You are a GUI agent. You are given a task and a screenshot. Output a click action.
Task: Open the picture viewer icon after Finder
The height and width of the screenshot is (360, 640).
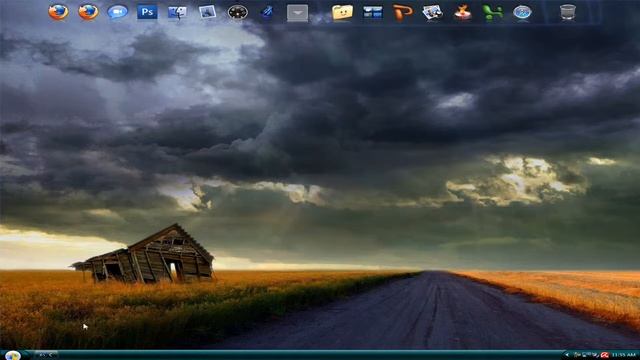point(207,12)
